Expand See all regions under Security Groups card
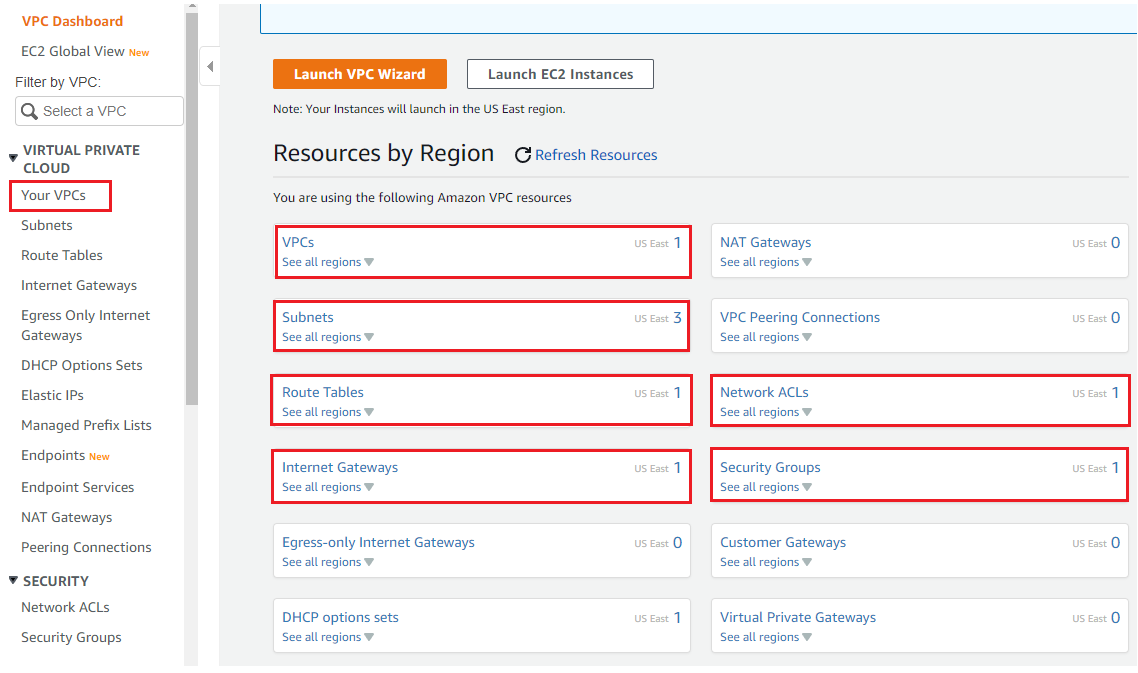Screen dimensions: 1138x673 [x=766, y=487]
